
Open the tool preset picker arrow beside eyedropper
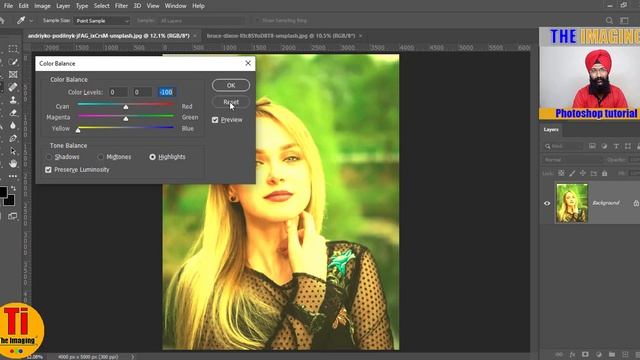[x=31, y=20]
